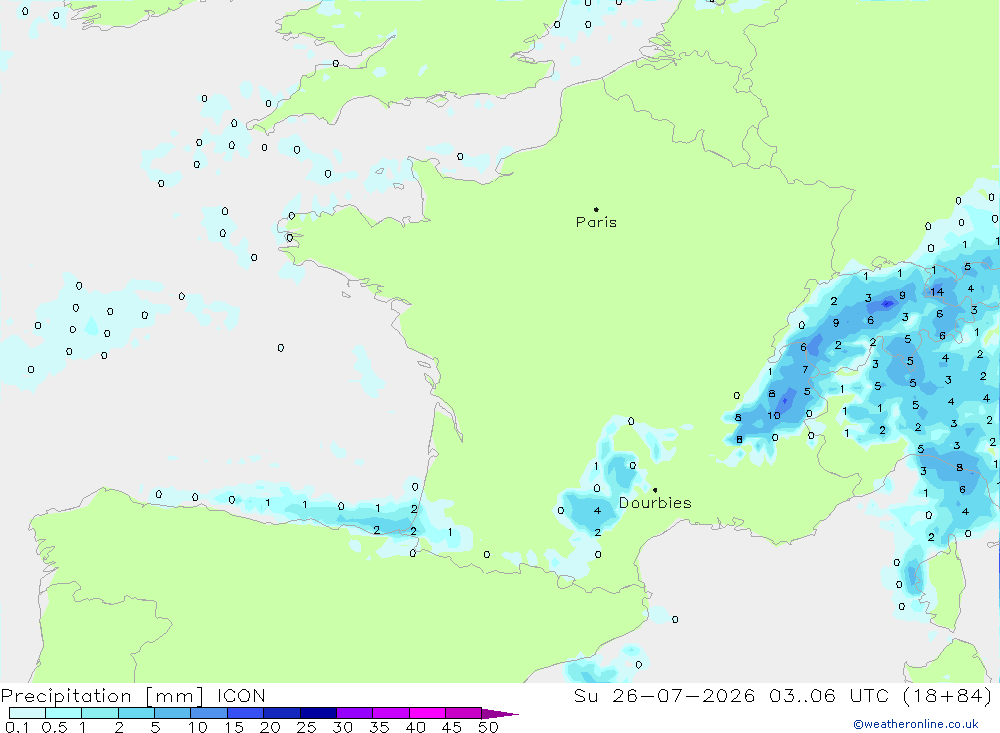Click the "14" precipitation value on map
Viewport: 1000px width, 733px height.
coord(937,292)
